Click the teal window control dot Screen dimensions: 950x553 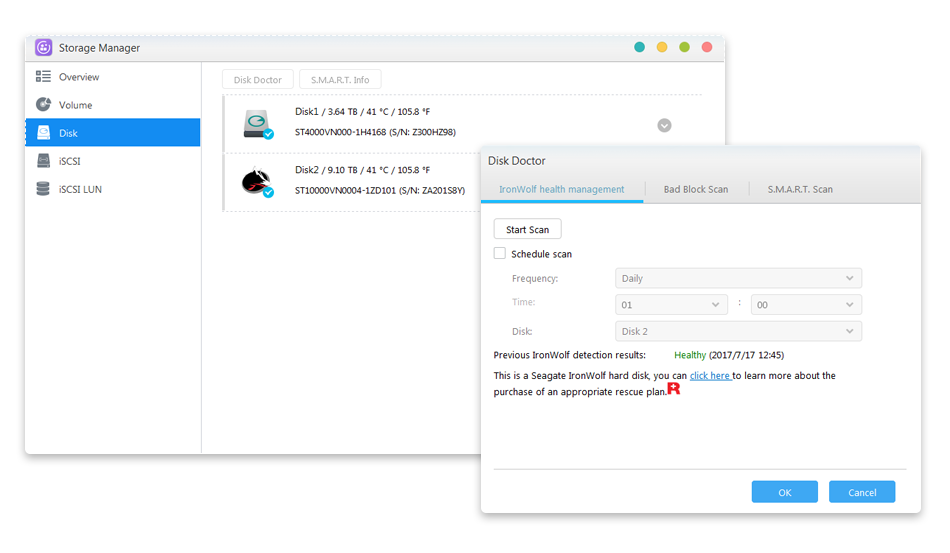coord(639,47)
